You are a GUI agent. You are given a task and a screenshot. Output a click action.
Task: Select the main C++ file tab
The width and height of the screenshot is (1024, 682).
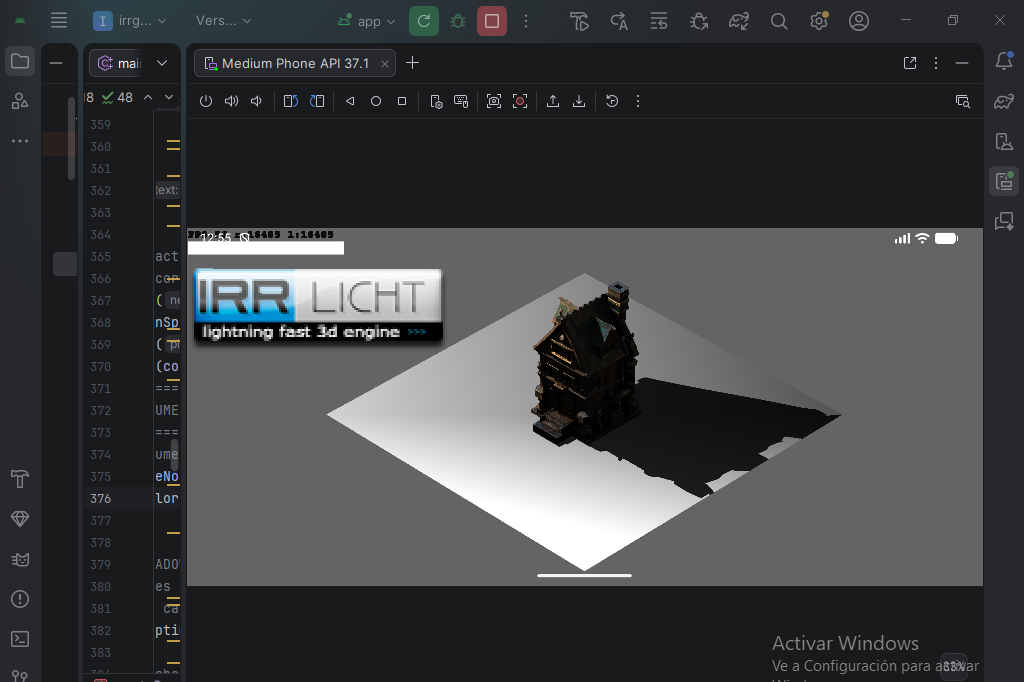[x=119, y=63]
